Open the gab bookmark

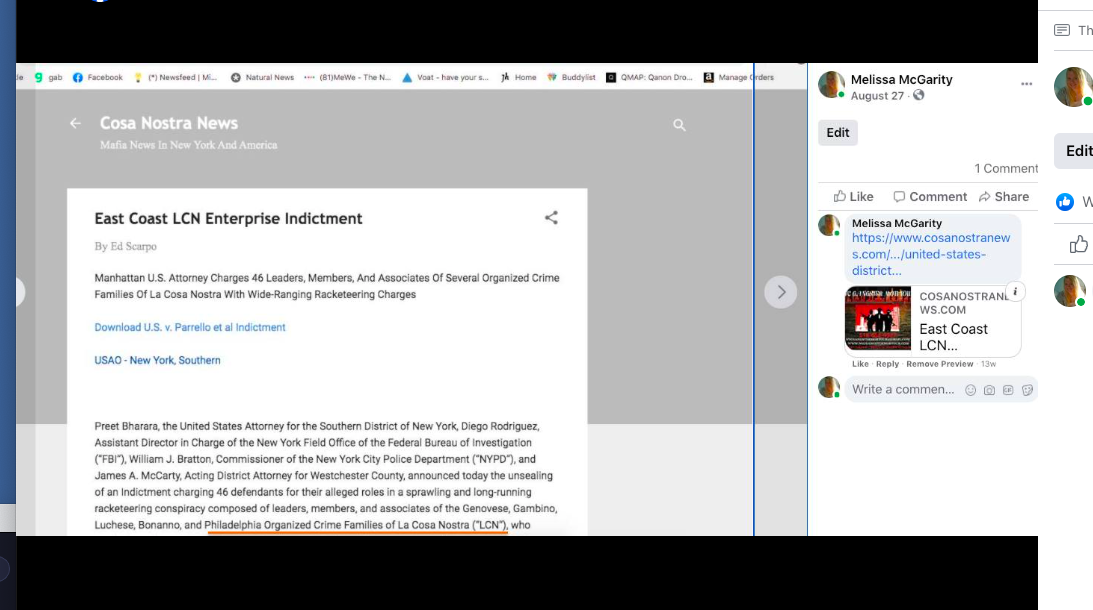49,77
